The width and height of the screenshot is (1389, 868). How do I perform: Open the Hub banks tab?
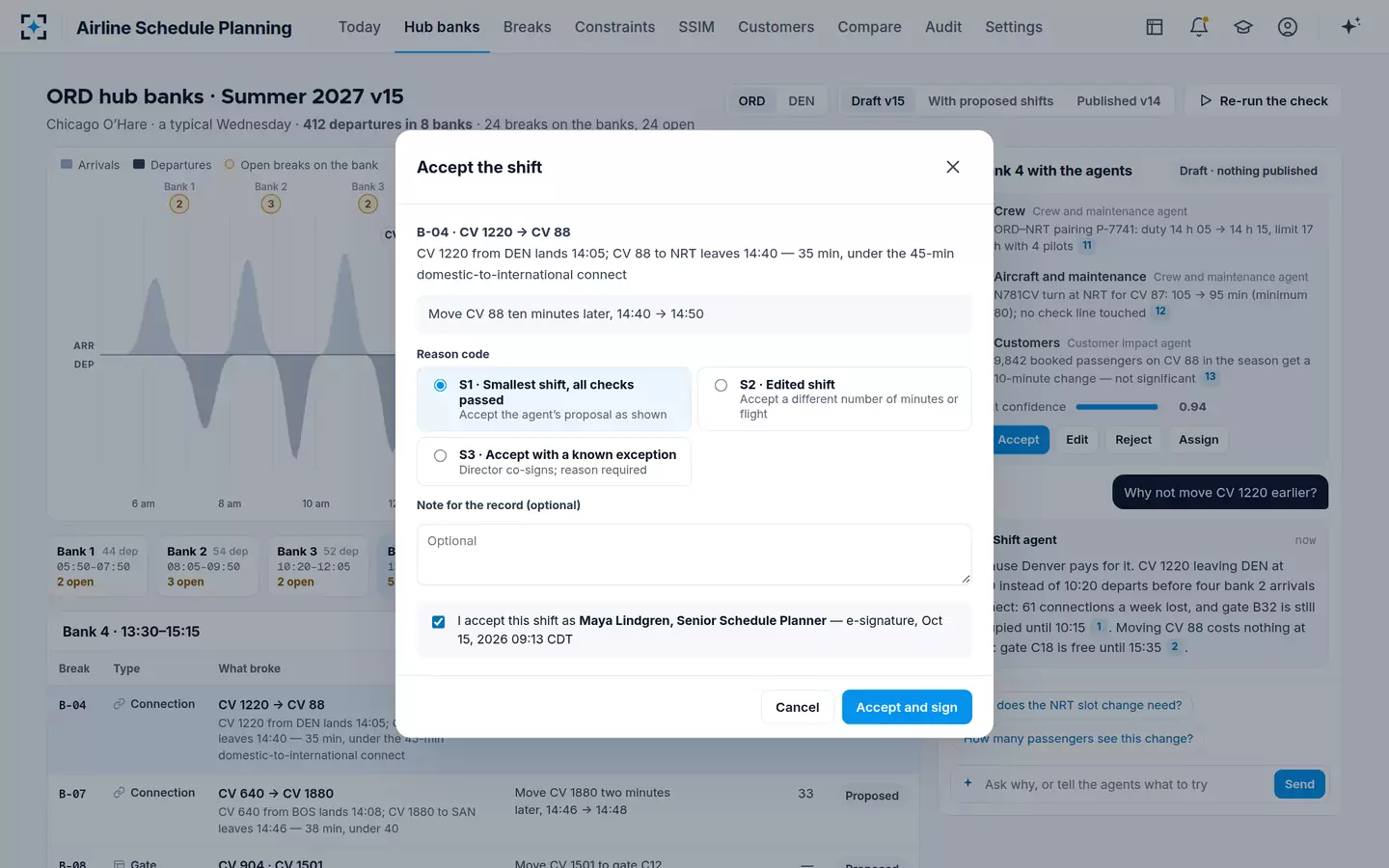442,27
